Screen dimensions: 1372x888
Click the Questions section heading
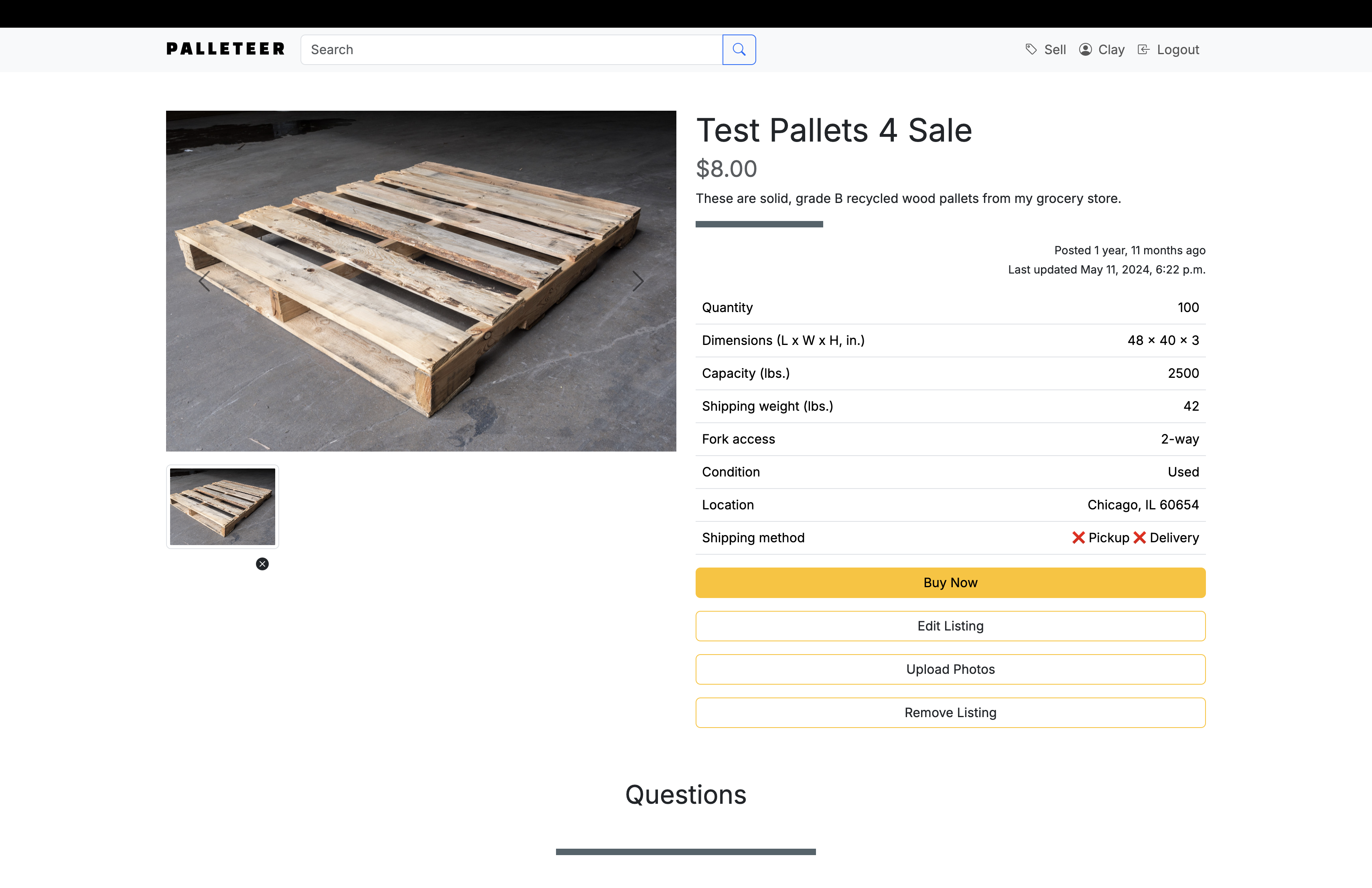click(686, 795)
